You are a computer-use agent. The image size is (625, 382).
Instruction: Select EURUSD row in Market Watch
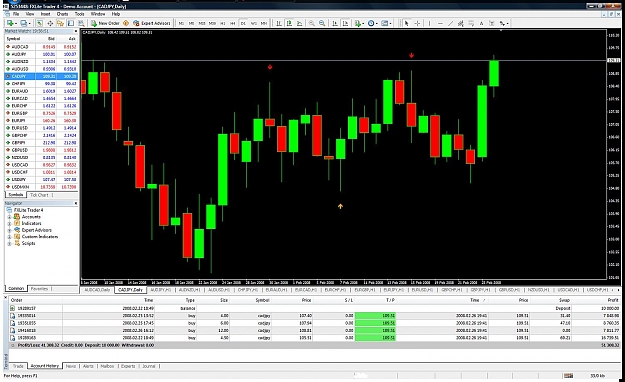pyautogui.click(x=41, y=128)
